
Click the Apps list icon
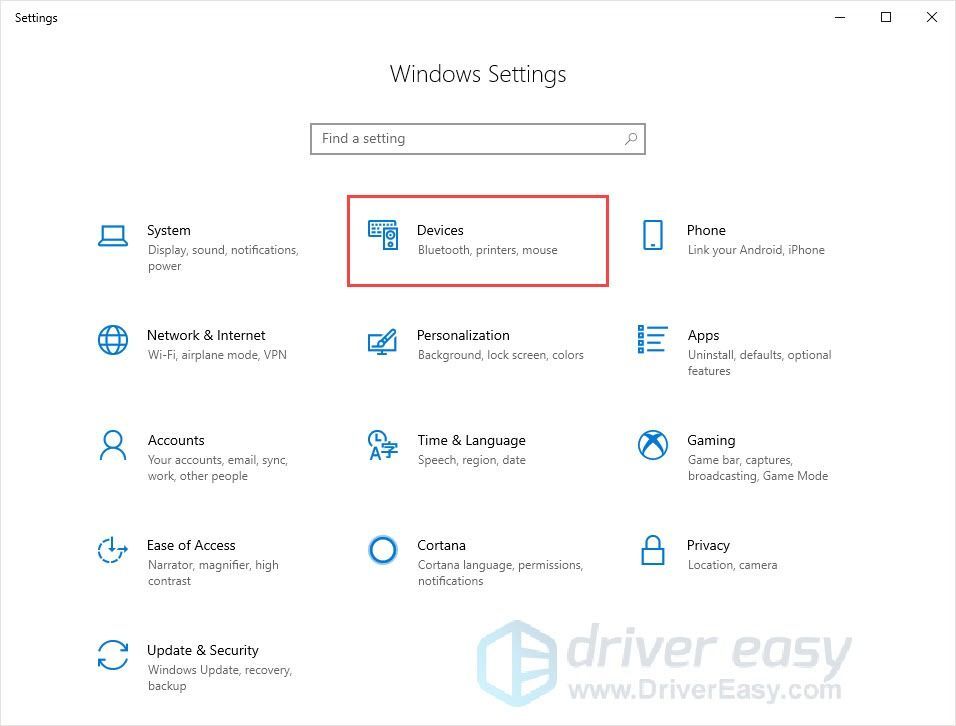652,339
